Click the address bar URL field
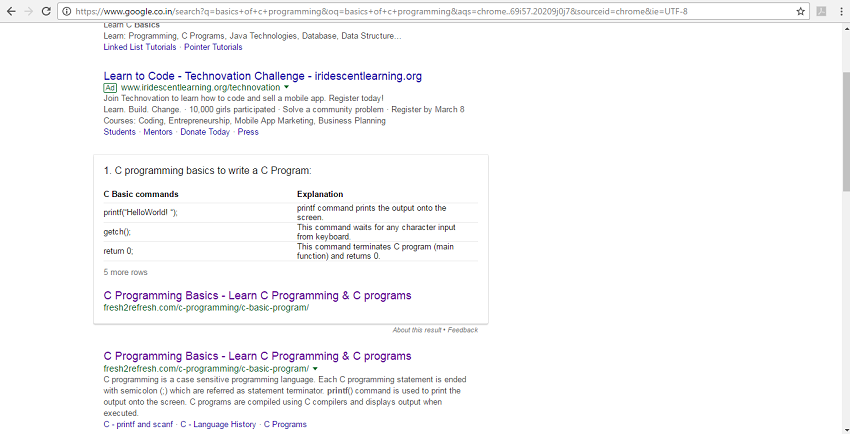 tap(434, 11)
